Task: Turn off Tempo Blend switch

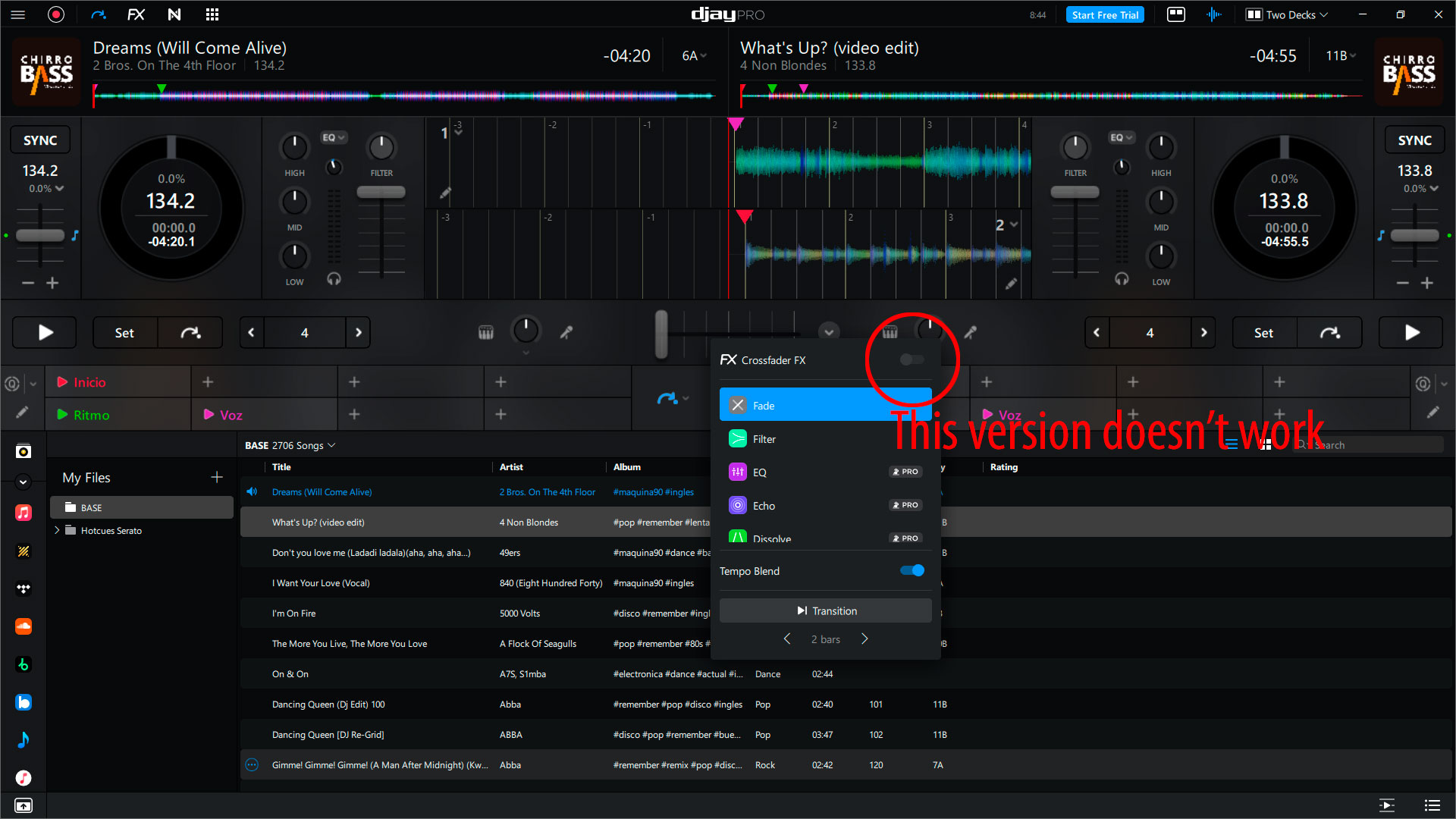Action: tap(912, 570)
